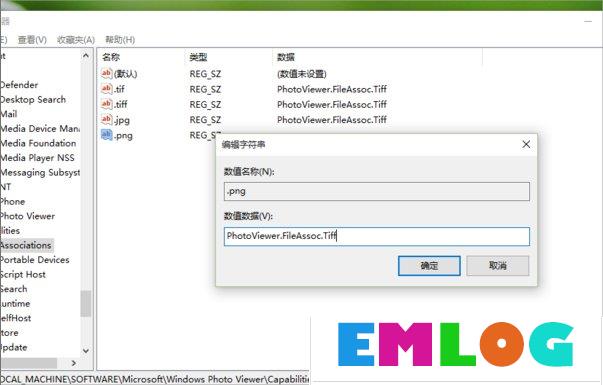
Task: Select the Store tree key
Action: point(9,333)
